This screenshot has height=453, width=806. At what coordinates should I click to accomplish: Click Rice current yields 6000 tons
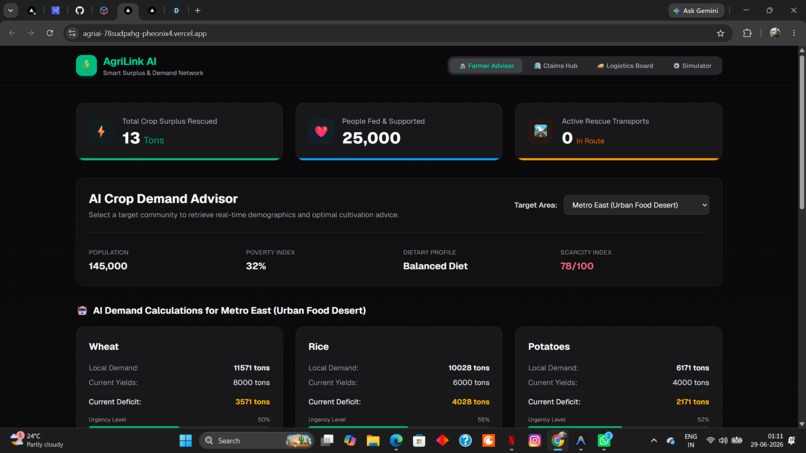pyautogui.click(x=471, y=383)
